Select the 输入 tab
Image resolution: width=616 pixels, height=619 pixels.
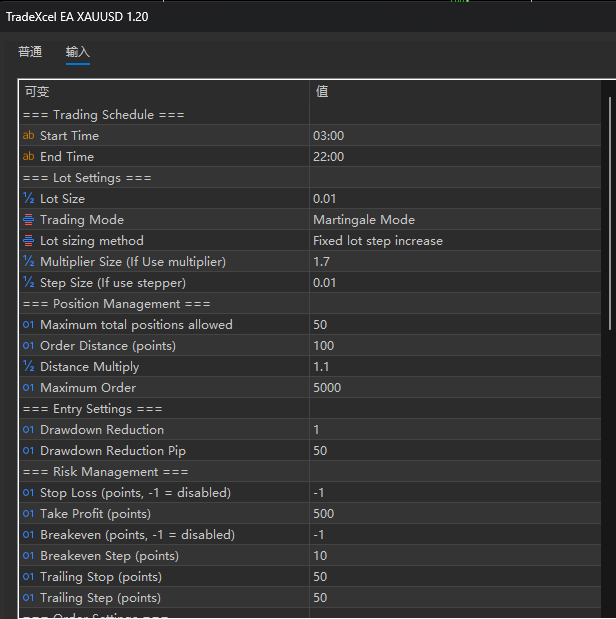click(78, 52)
